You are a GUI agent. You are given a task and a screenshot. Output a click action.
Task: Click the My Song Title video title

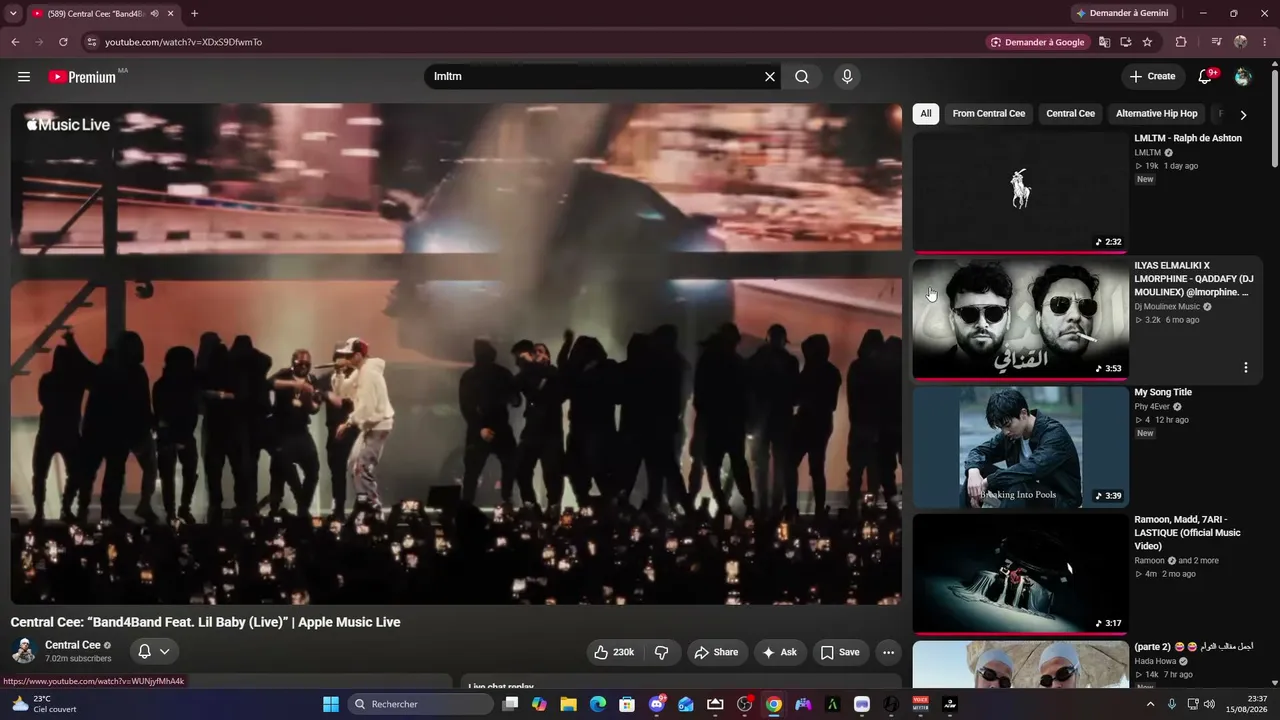tap(1163, 392)
